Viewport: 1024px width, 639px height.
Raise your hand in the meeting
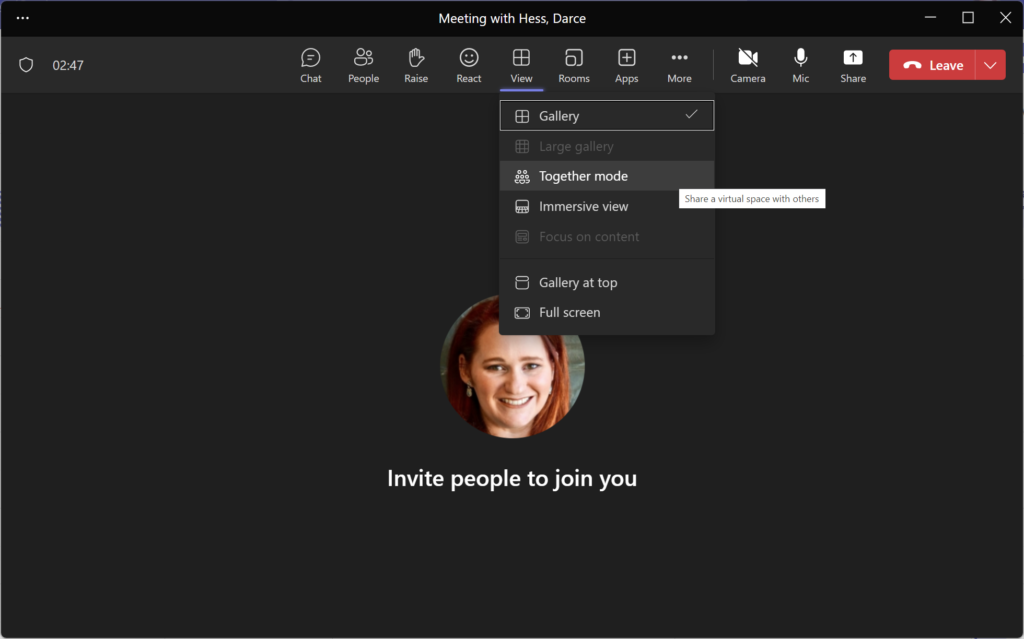point(416,65)
